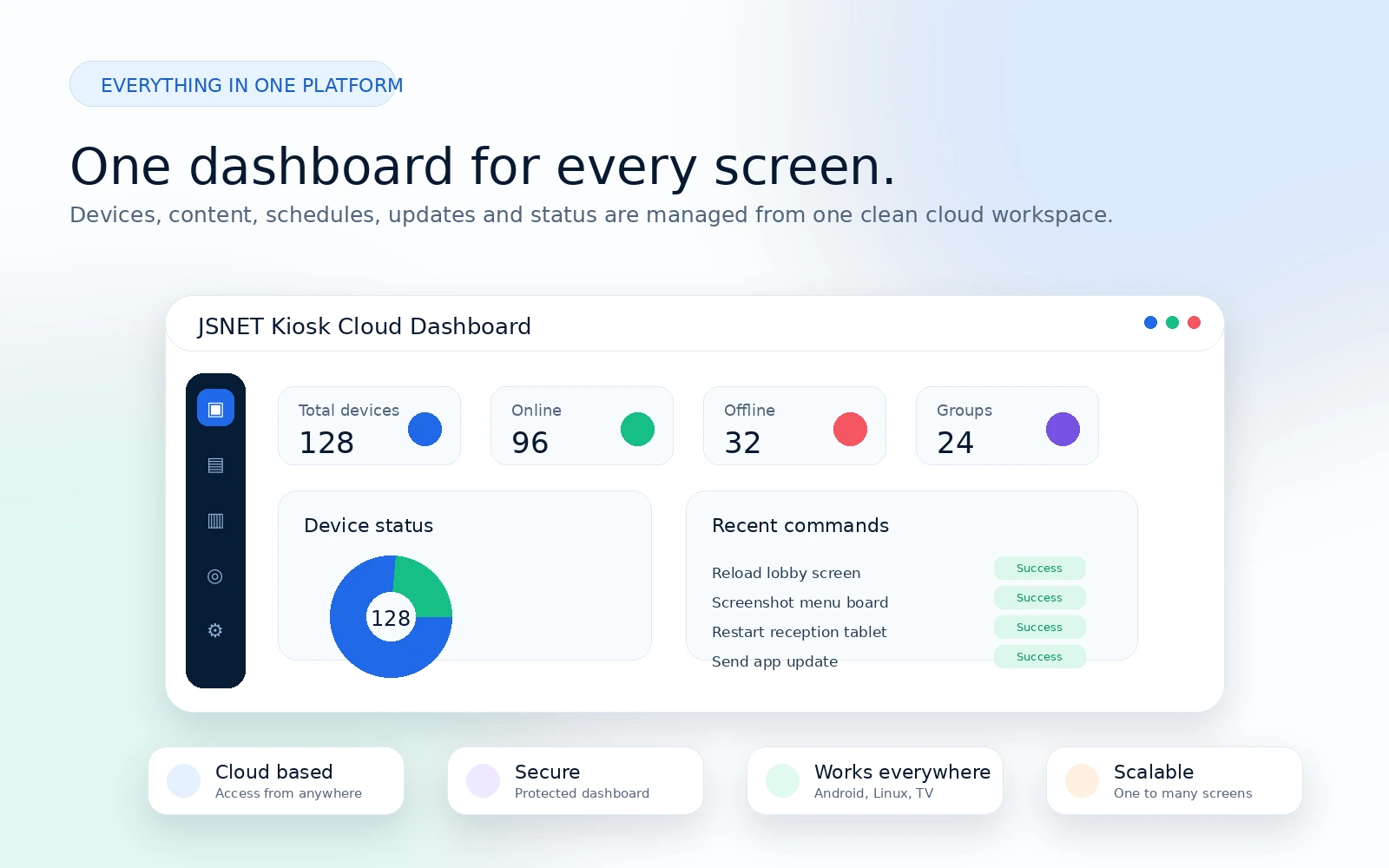
Task: Select the Reload lobby screen command
Action: [x=786, y=573]
